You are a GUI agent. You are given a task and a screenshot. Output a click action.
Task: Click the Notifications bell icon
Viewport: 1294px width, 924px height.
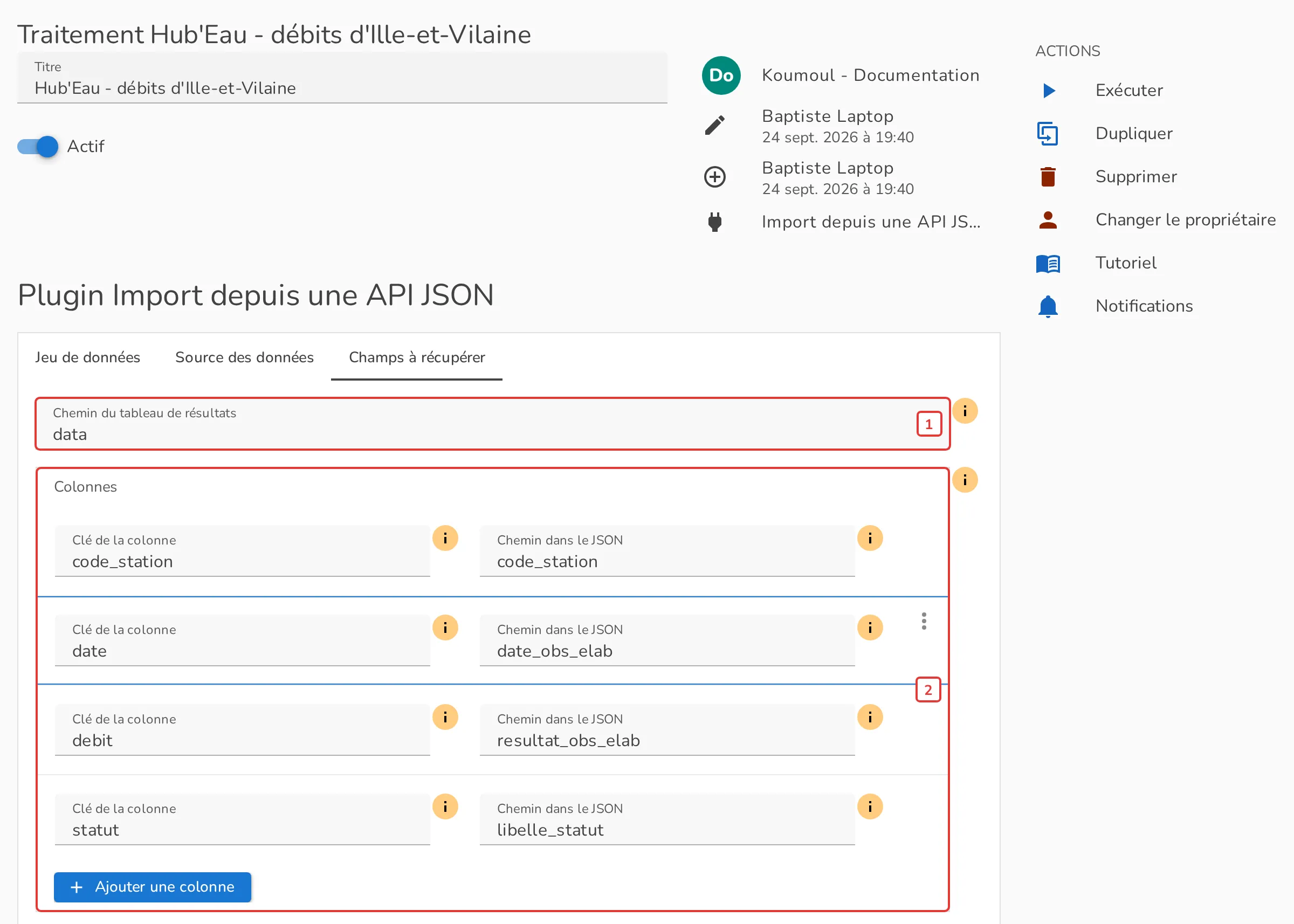coord(1048,307)
